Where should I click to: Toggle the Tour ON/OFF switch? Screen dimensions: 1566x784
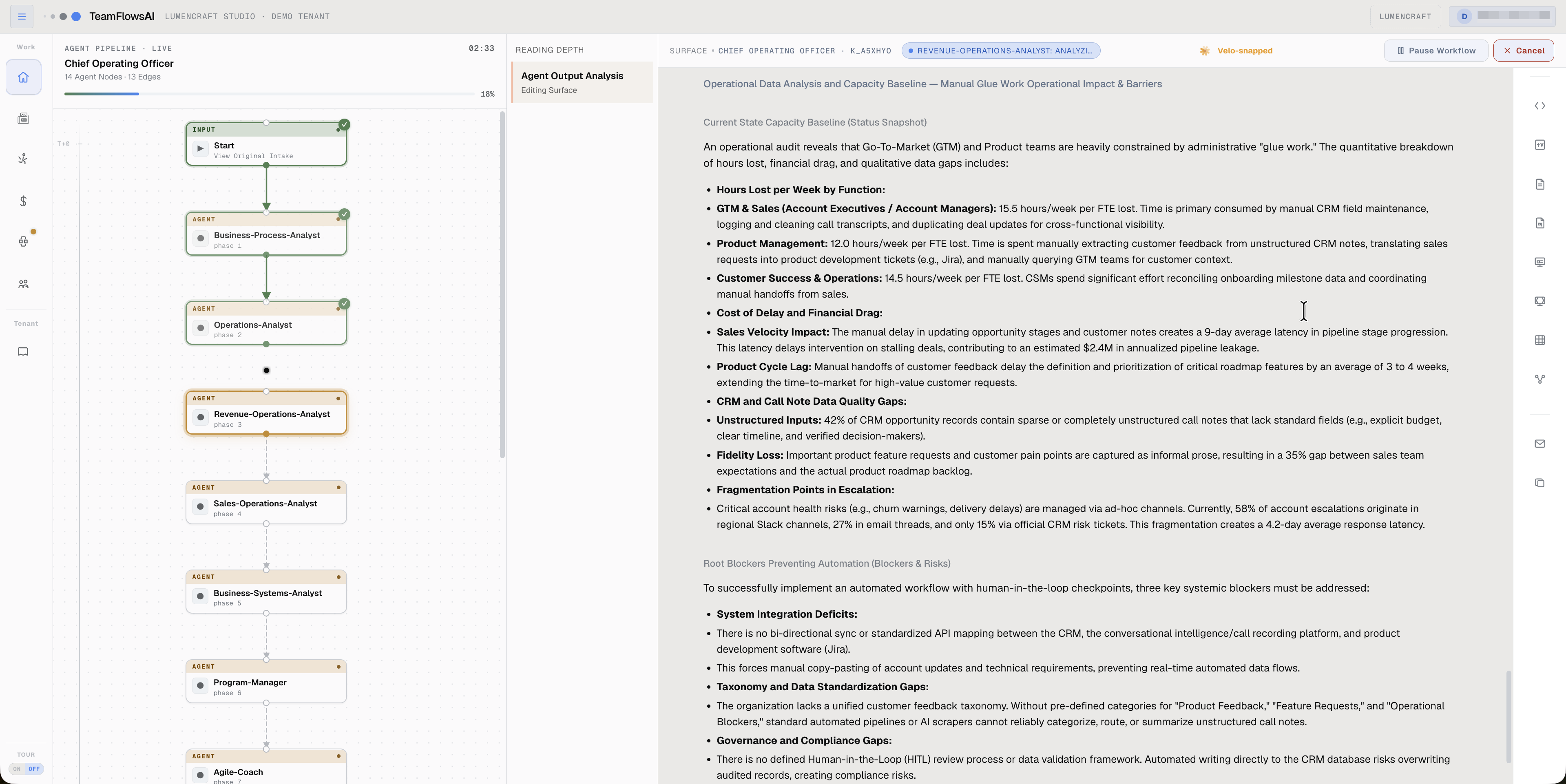[26, 769]
